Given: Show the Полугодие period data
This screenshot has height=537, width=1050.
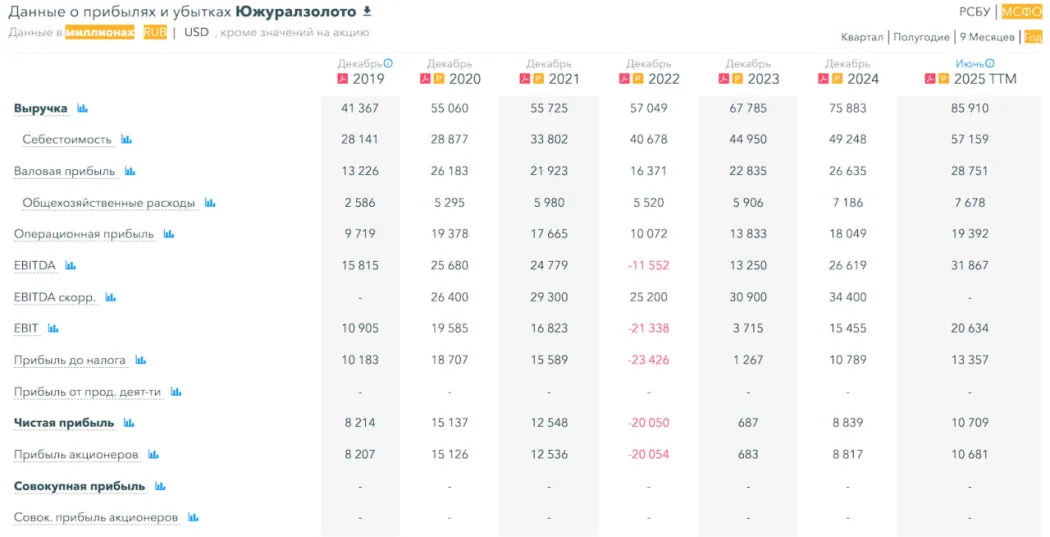Looking at the screenshot, I should click(921, 37).
